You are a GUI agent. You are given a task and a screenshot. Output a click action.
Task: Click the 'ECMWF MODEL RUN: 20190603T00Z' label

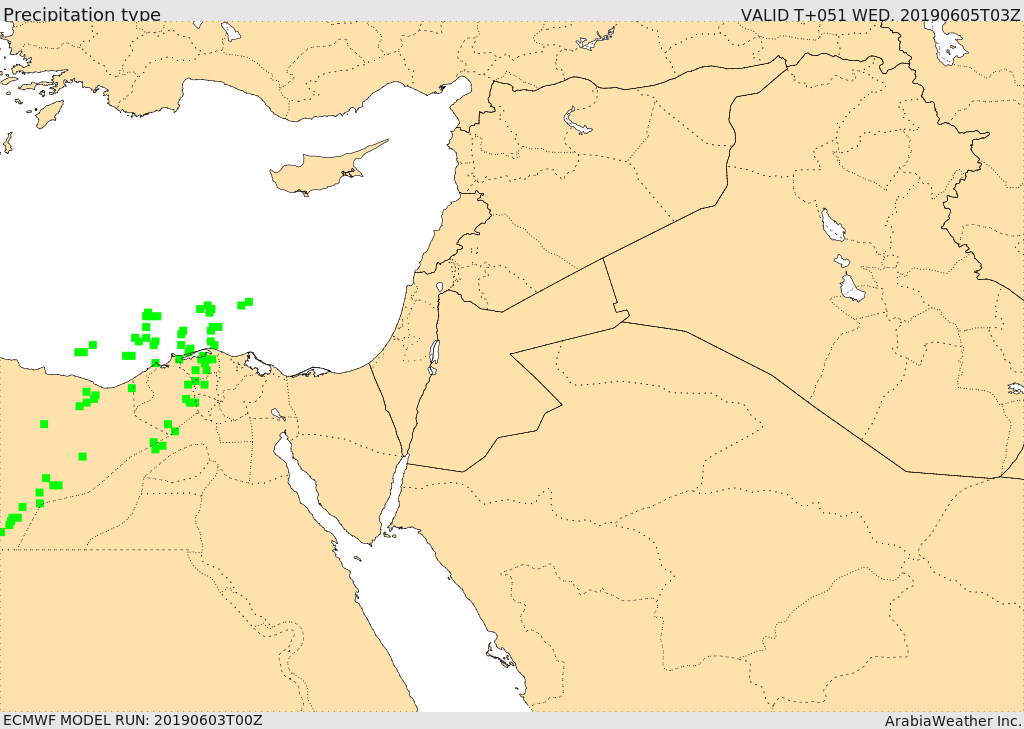[x=133, y=720]
